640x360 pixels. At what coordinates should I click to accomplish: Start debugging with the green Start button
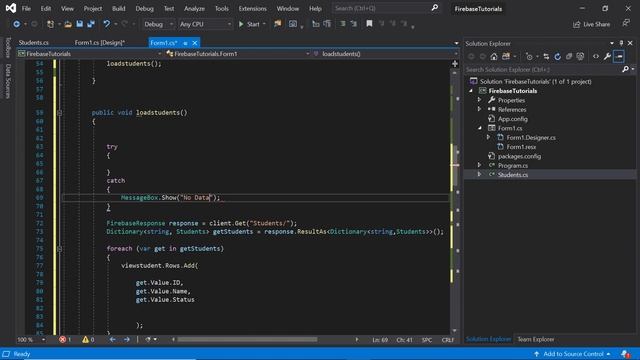[249, 24]
